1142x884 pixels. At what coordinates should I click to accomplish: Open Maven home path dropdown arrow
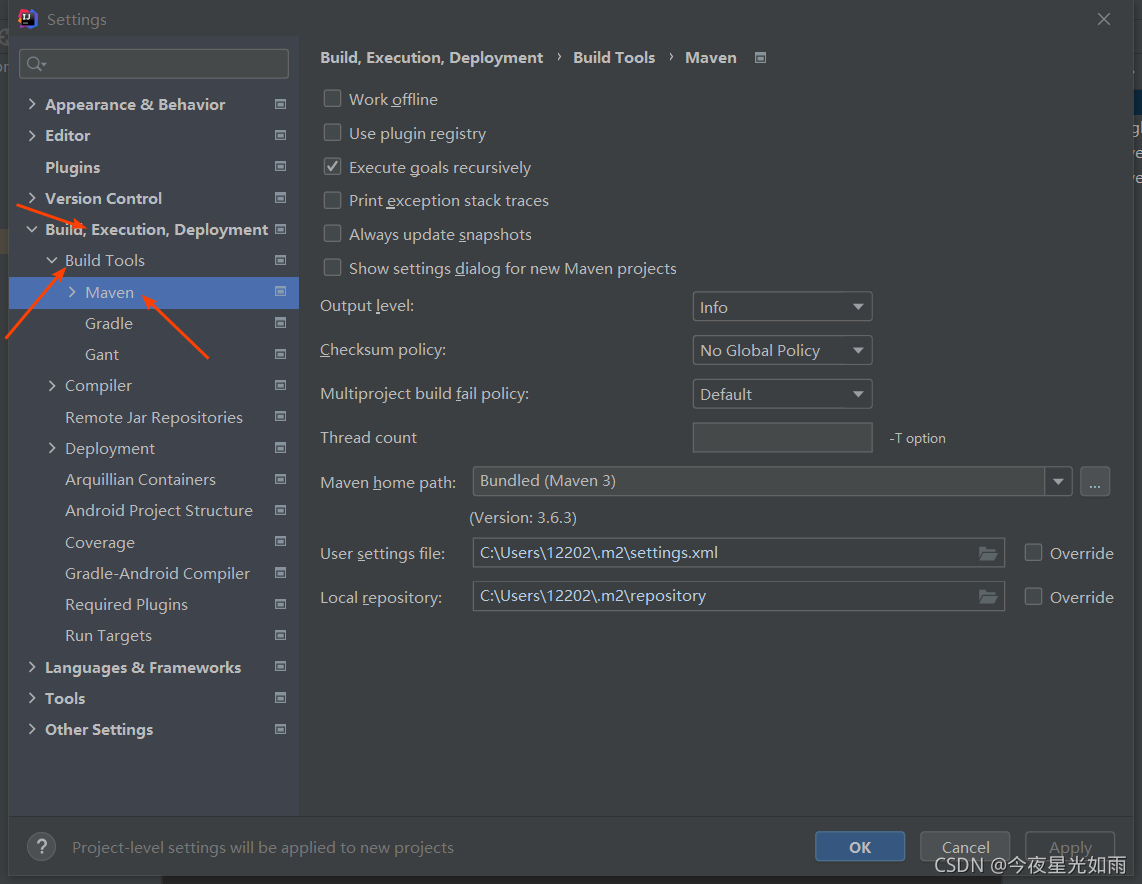point(1058,481)
